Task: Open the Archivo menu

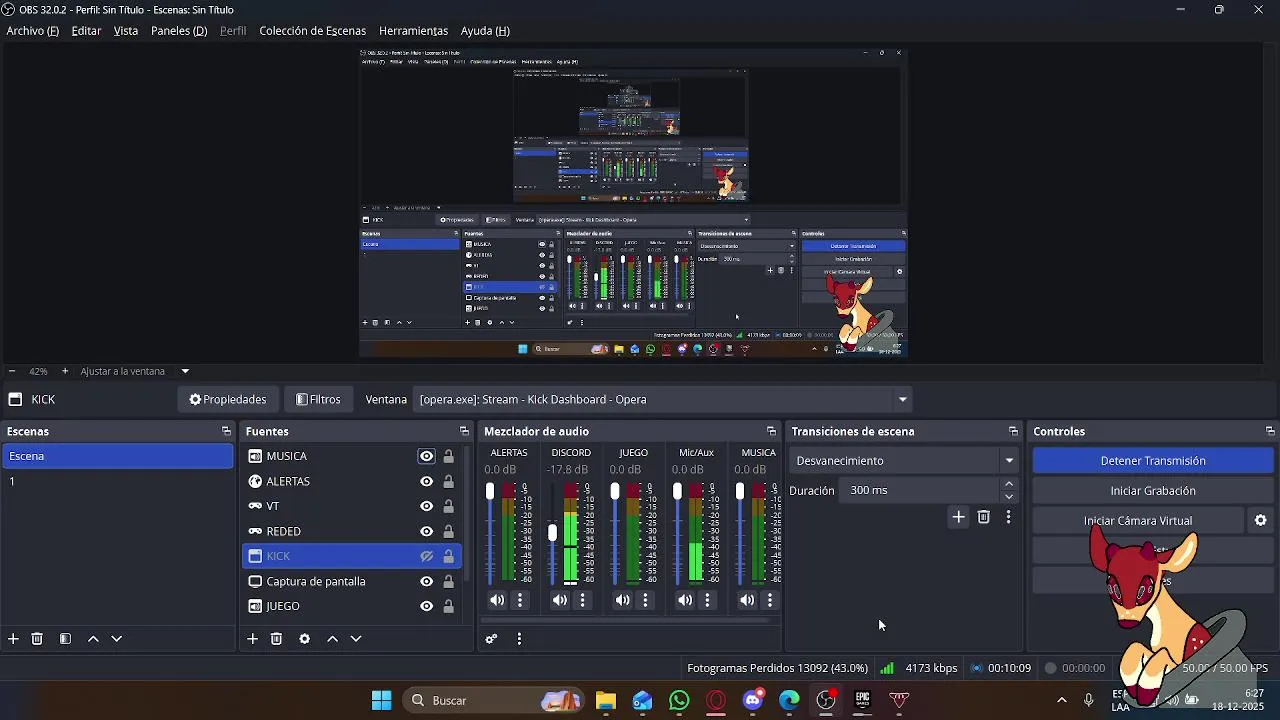Action: click(x=33, y=31)
